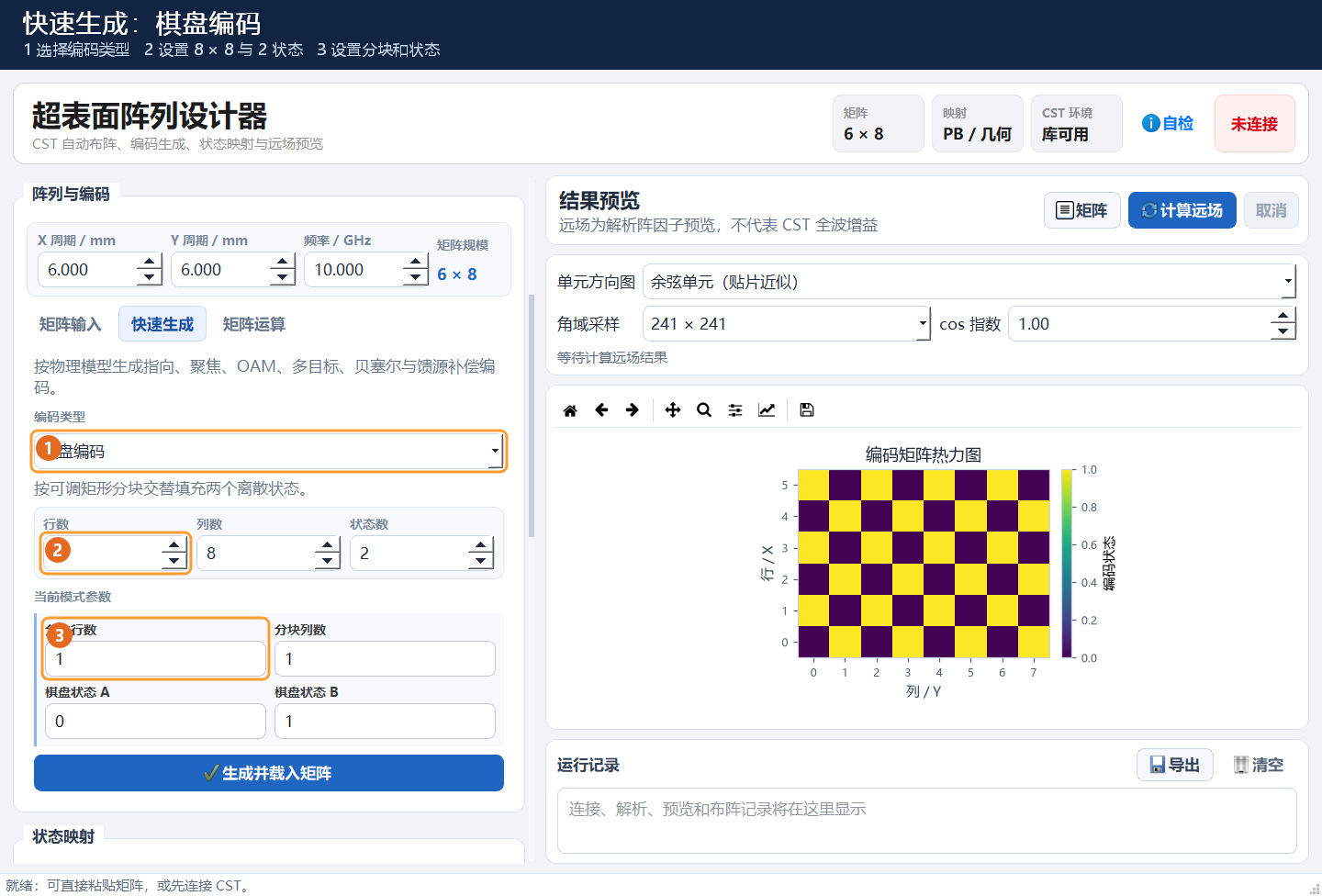Click the 状态映射 section header
The width and height of the screenshot is (1322, 896).
pos(63,836)
